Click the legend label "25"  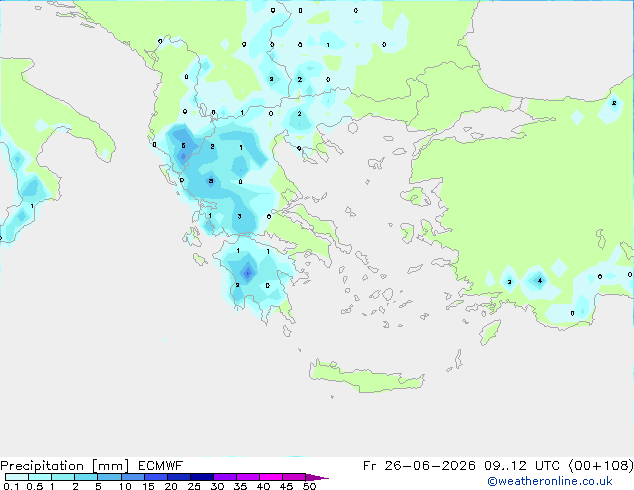194,486
